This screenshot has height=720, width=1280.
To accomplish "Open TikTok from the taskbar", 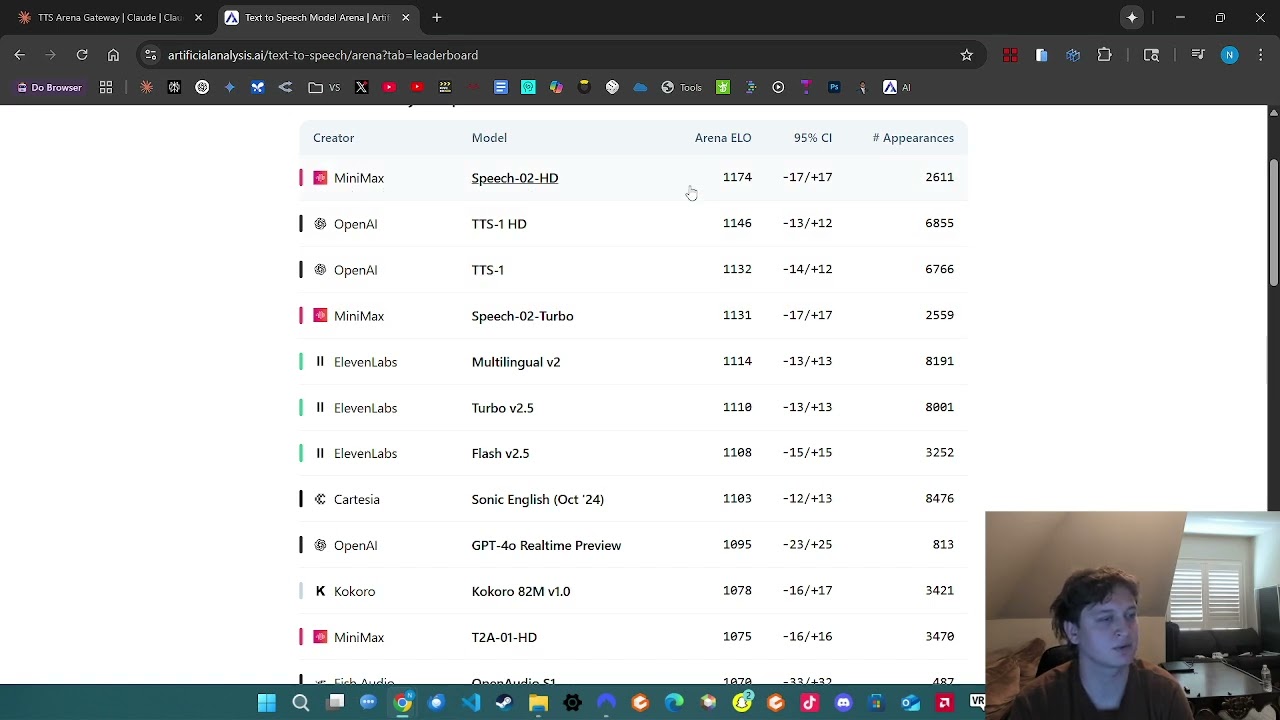I will pyautogui.click(x=809, y=703).
